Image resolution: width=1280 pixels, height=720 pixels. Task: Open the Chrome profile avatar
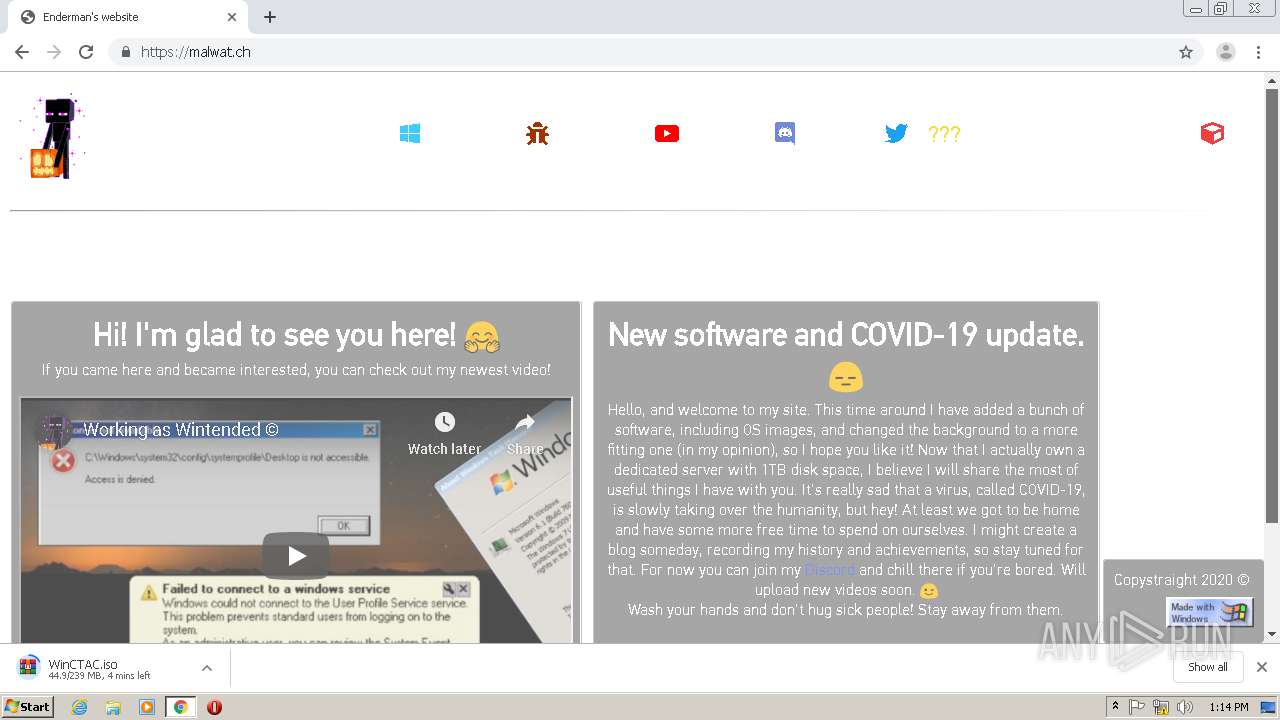1226,52
